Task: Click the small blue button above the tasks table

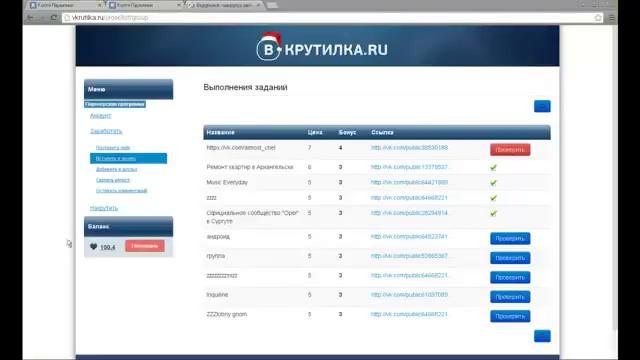Action: click(542, 106)
